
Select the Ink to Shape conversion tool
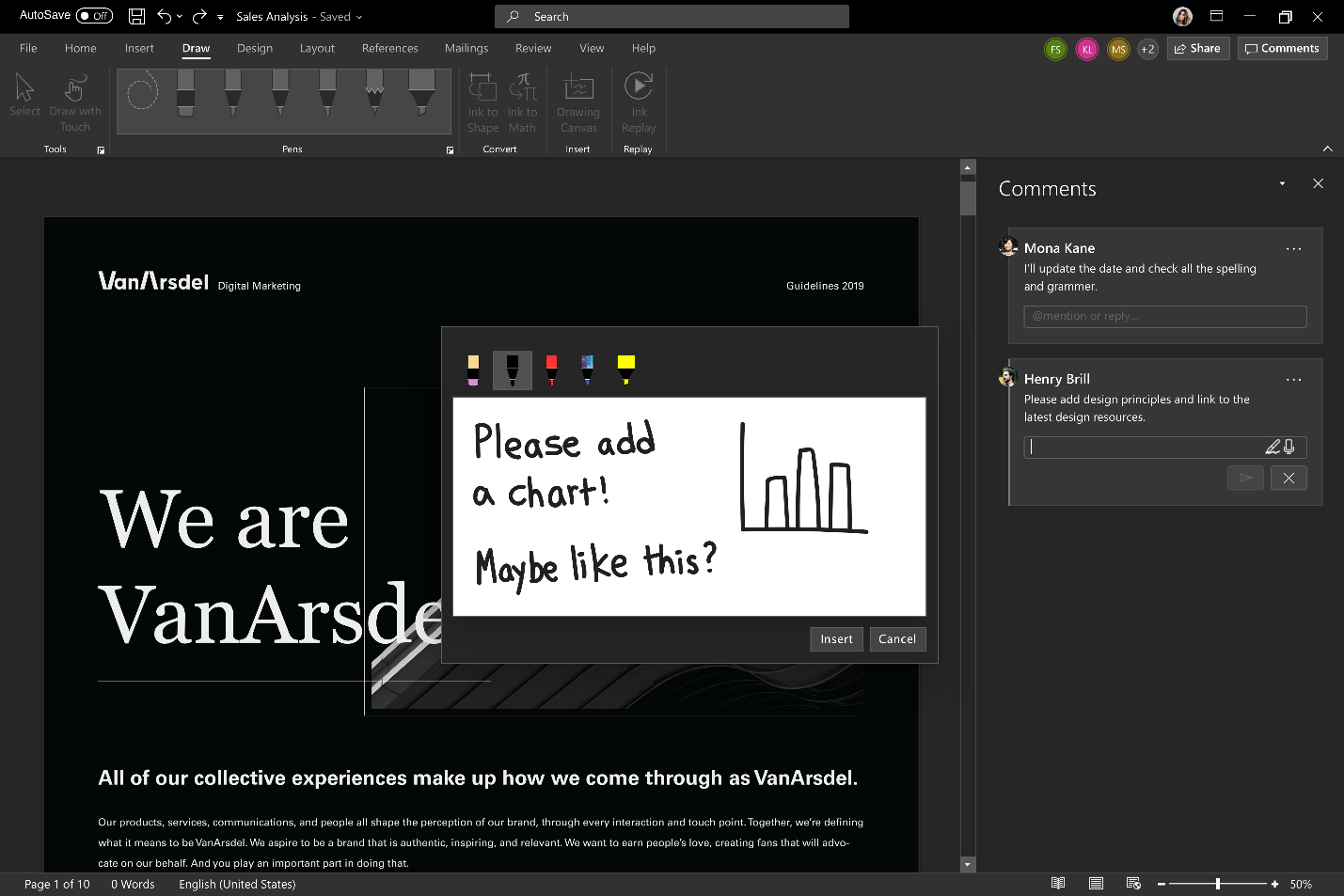(x=482, y=103)
